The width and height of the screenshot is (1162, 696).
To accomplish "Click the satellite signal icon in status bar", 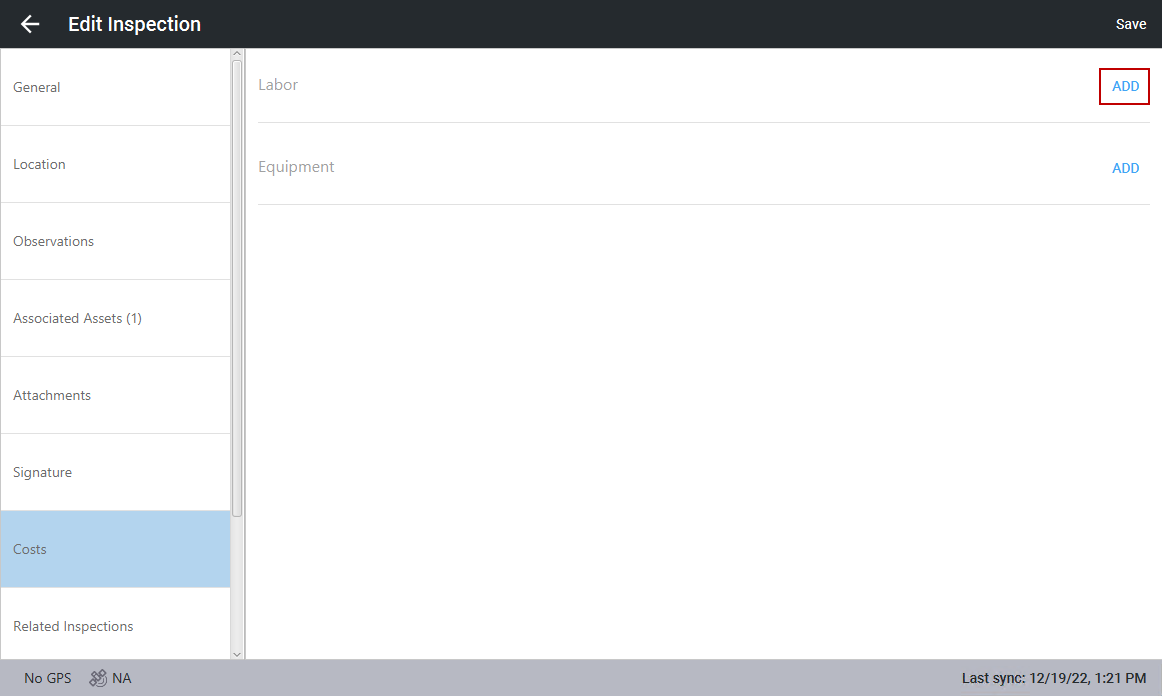I will [x=98, y=678].
